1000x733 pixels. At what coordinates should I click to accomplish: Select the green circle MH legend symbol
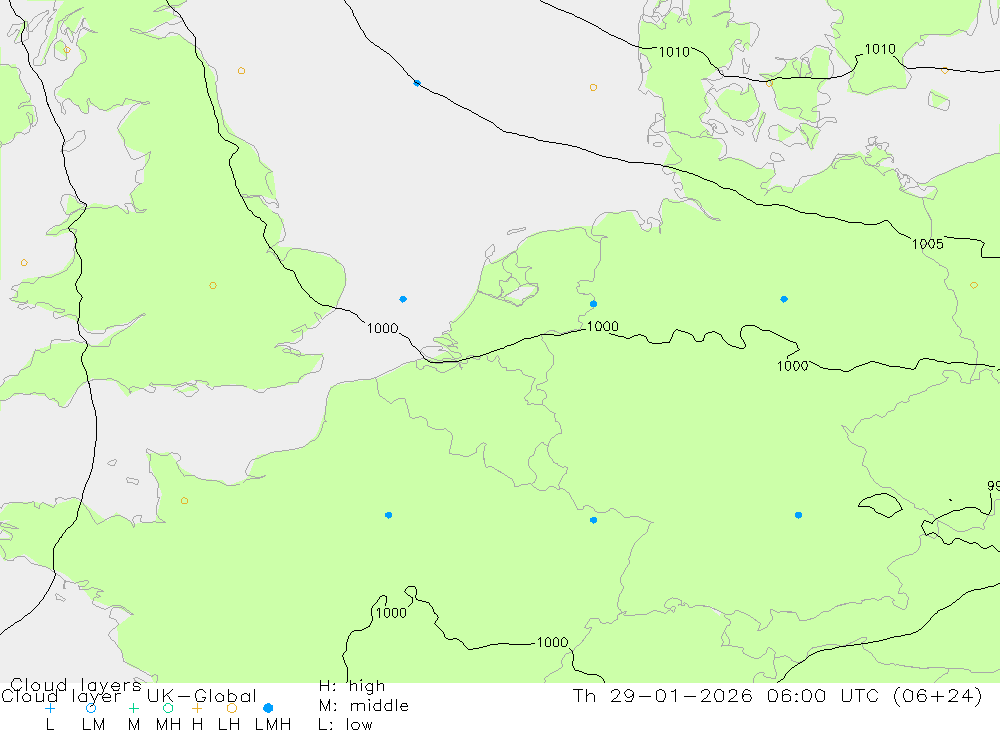coord(167,708)
